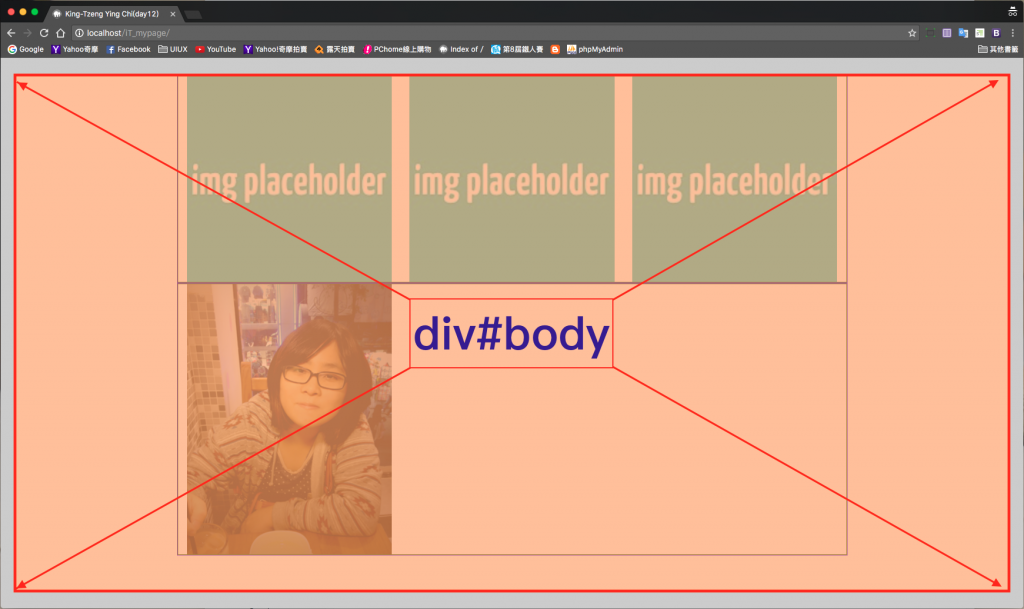This screenshot has width=1024, height=609.
Task: Reload the localhost page
Action: pyautogui.click(x=44, y=33)
